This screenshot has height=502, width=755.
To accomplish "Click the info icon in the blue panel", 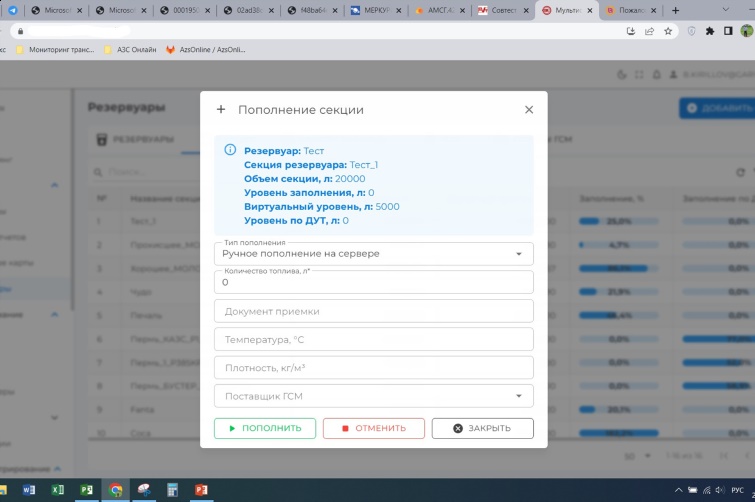I will click(x=230, y=150).
